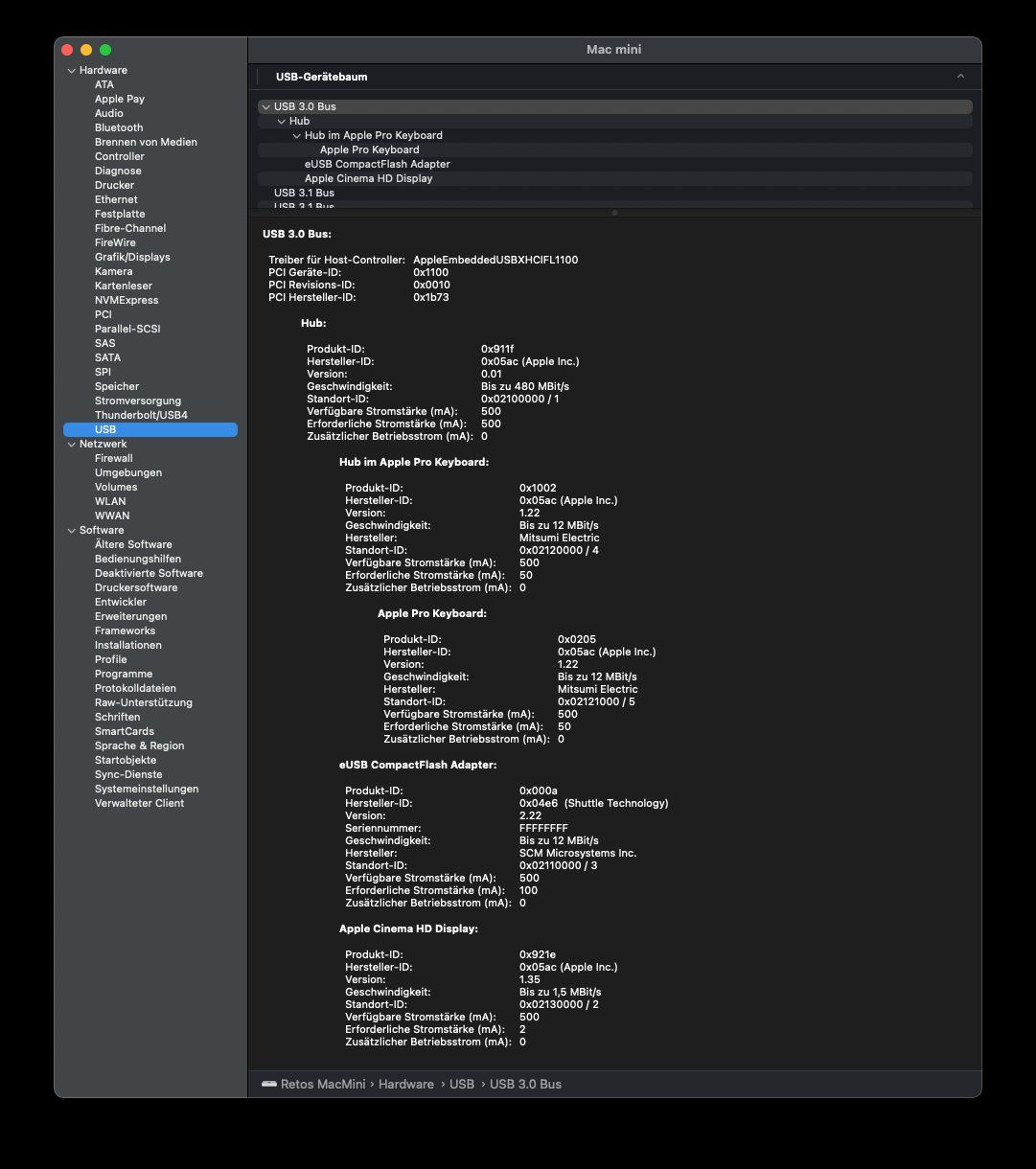Collapse the Software sidebar group
This screenshot has height=1169, width=1036.
[71, 530]
